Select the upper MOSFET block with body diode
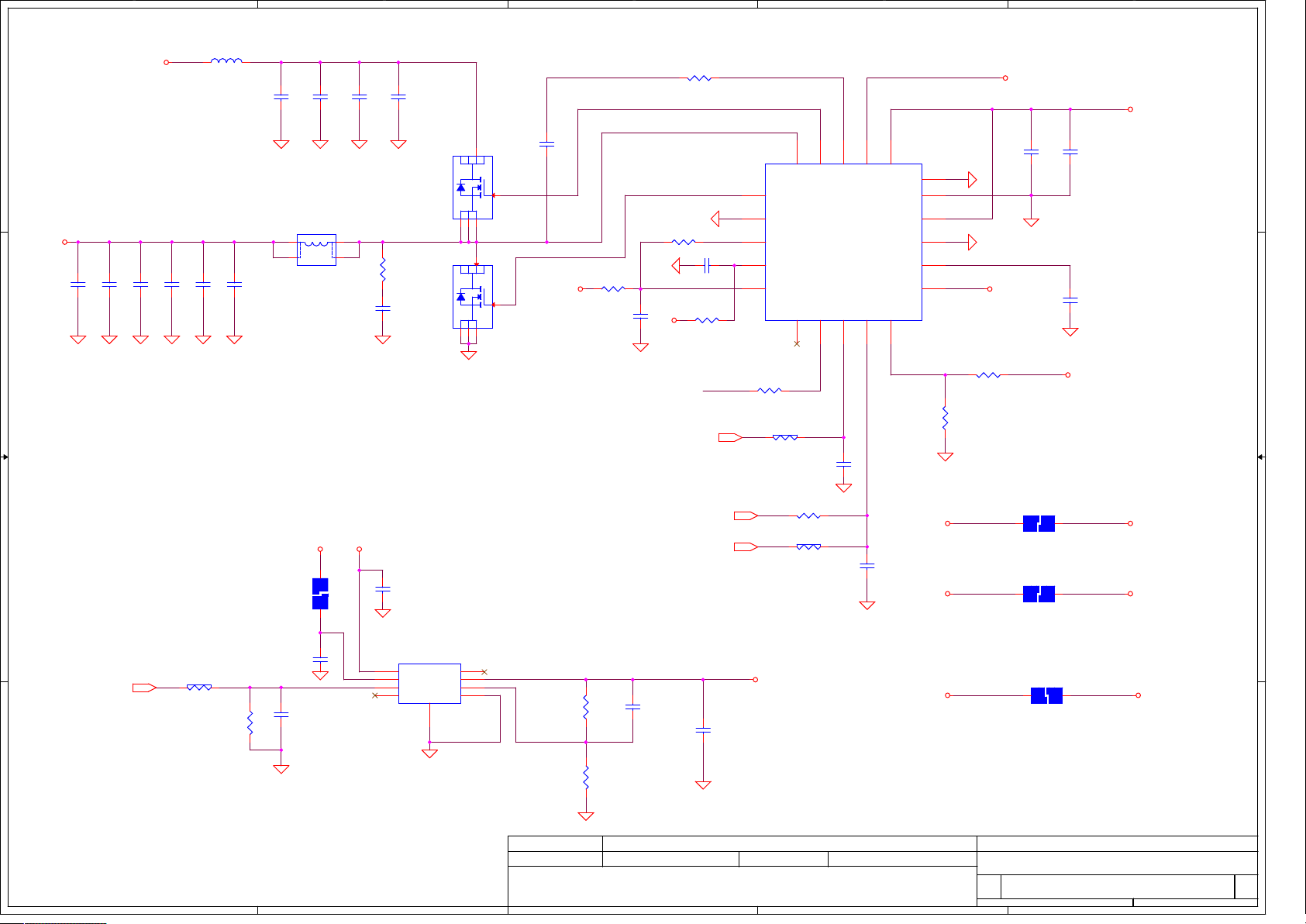1306x924 pixels. click(473, 188)
